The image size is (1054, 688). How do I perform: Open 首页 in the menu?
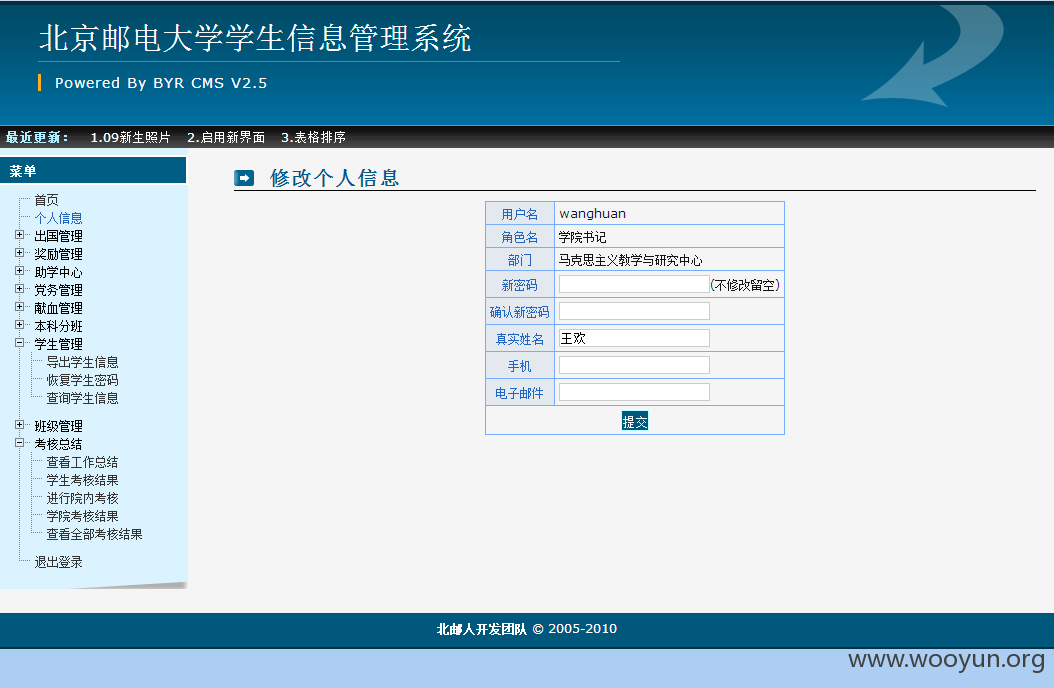pyautogui.click(x=46, y=200)
